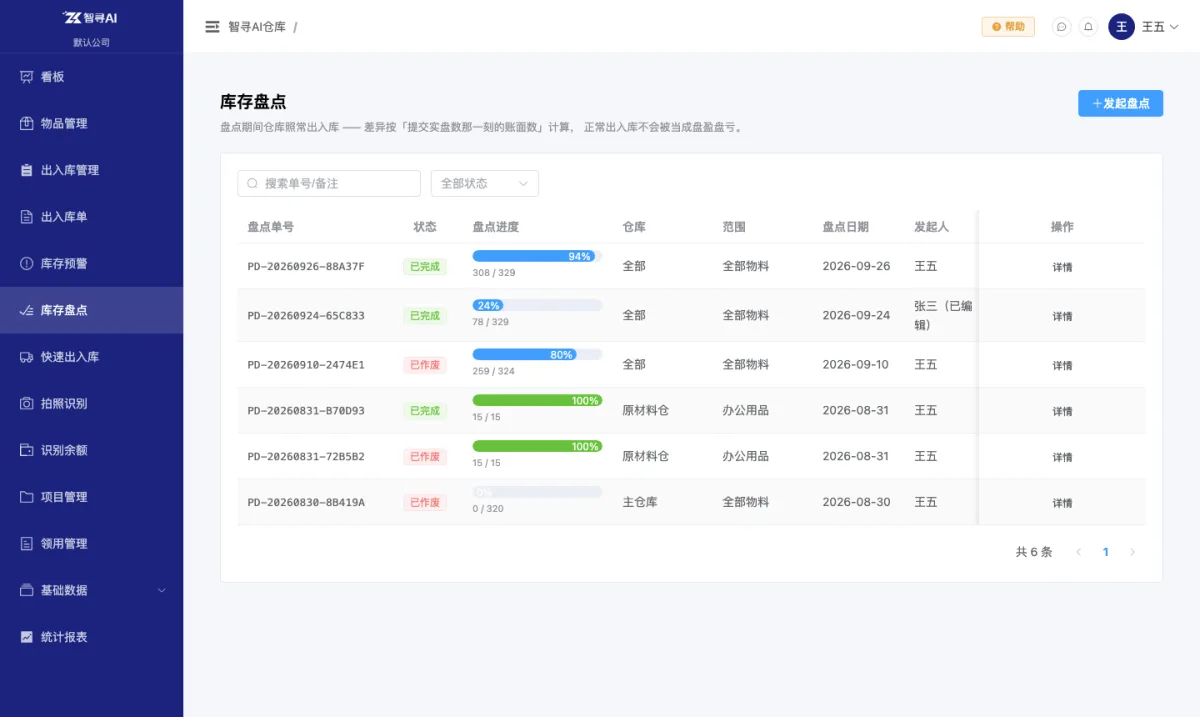This screenshot has width=1200, height=717.
Task: Open the 物品管理 menu item
Action: click(91, 124)
